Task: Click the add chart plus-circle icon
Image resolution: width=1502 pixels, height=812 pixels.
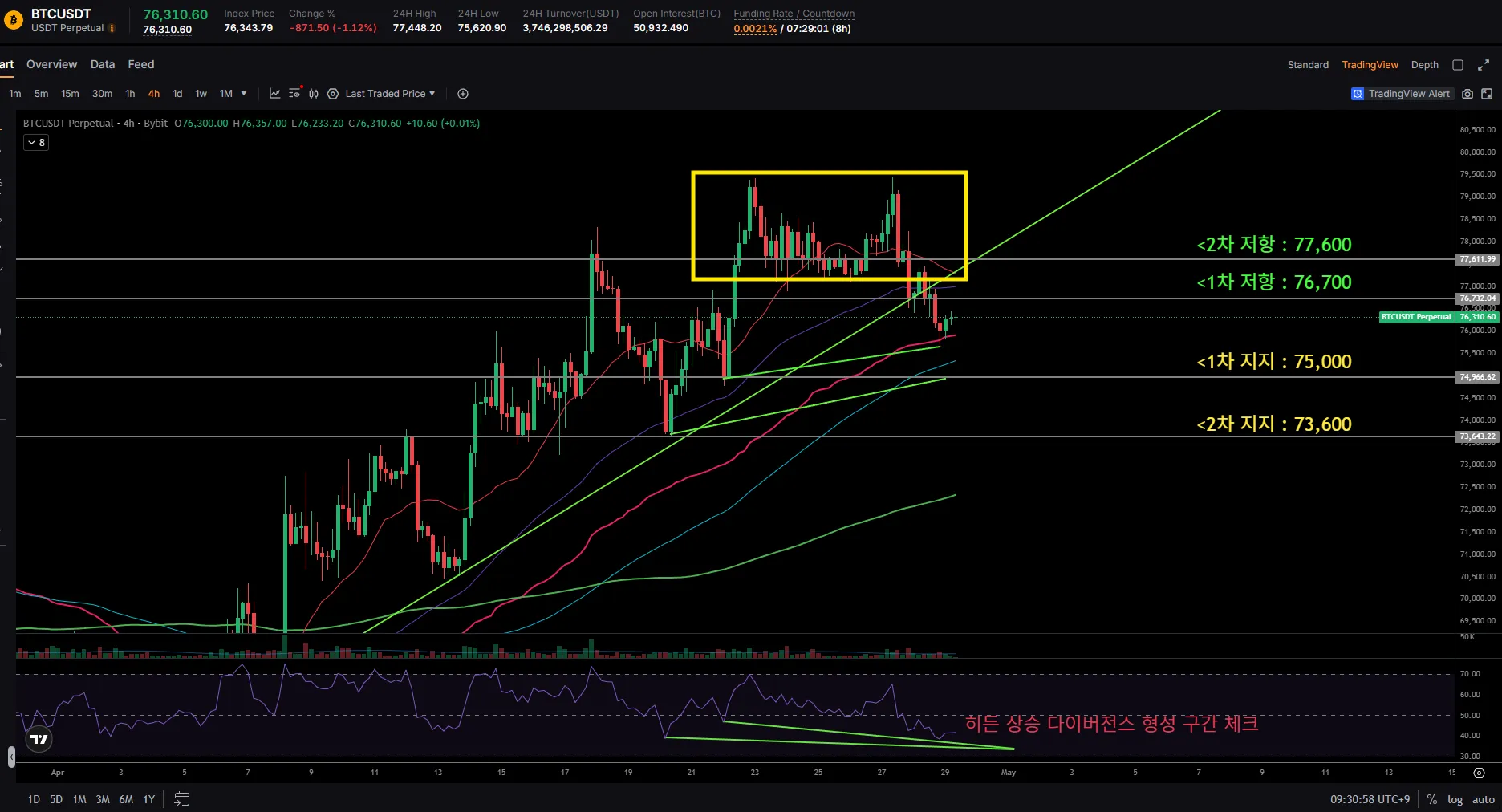Action: [463, 94]
